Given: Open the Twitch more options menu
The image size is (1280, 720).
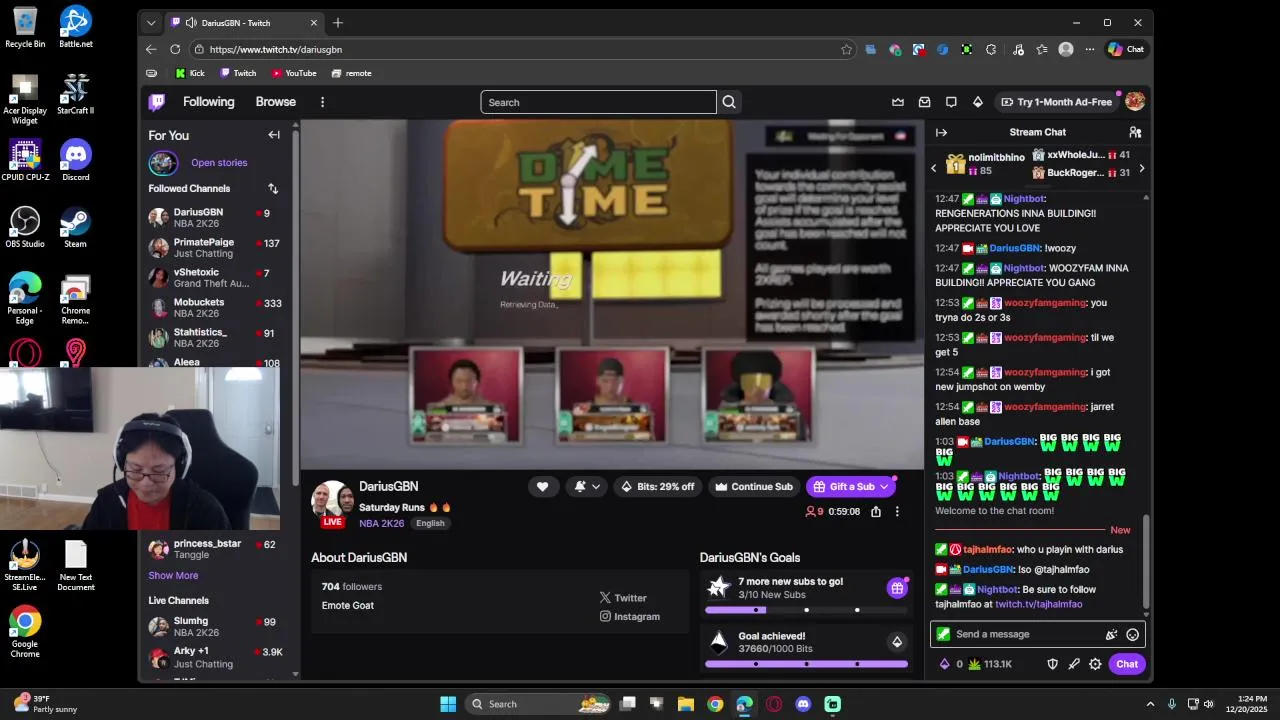Looking at the screenshot, I should tap(322, 102).
